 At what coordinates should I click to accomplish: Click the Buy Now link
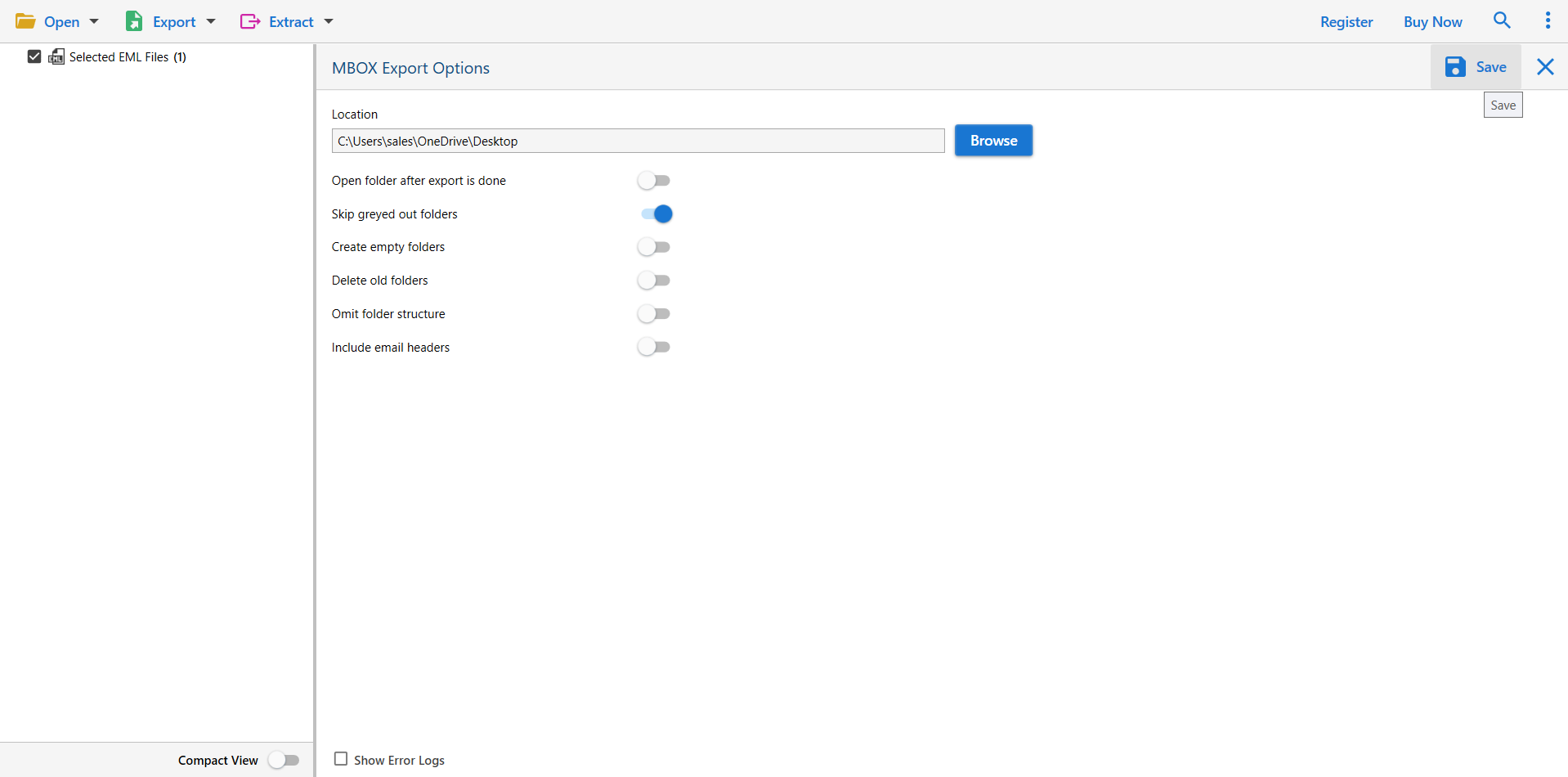click(x=1433, y=22)
